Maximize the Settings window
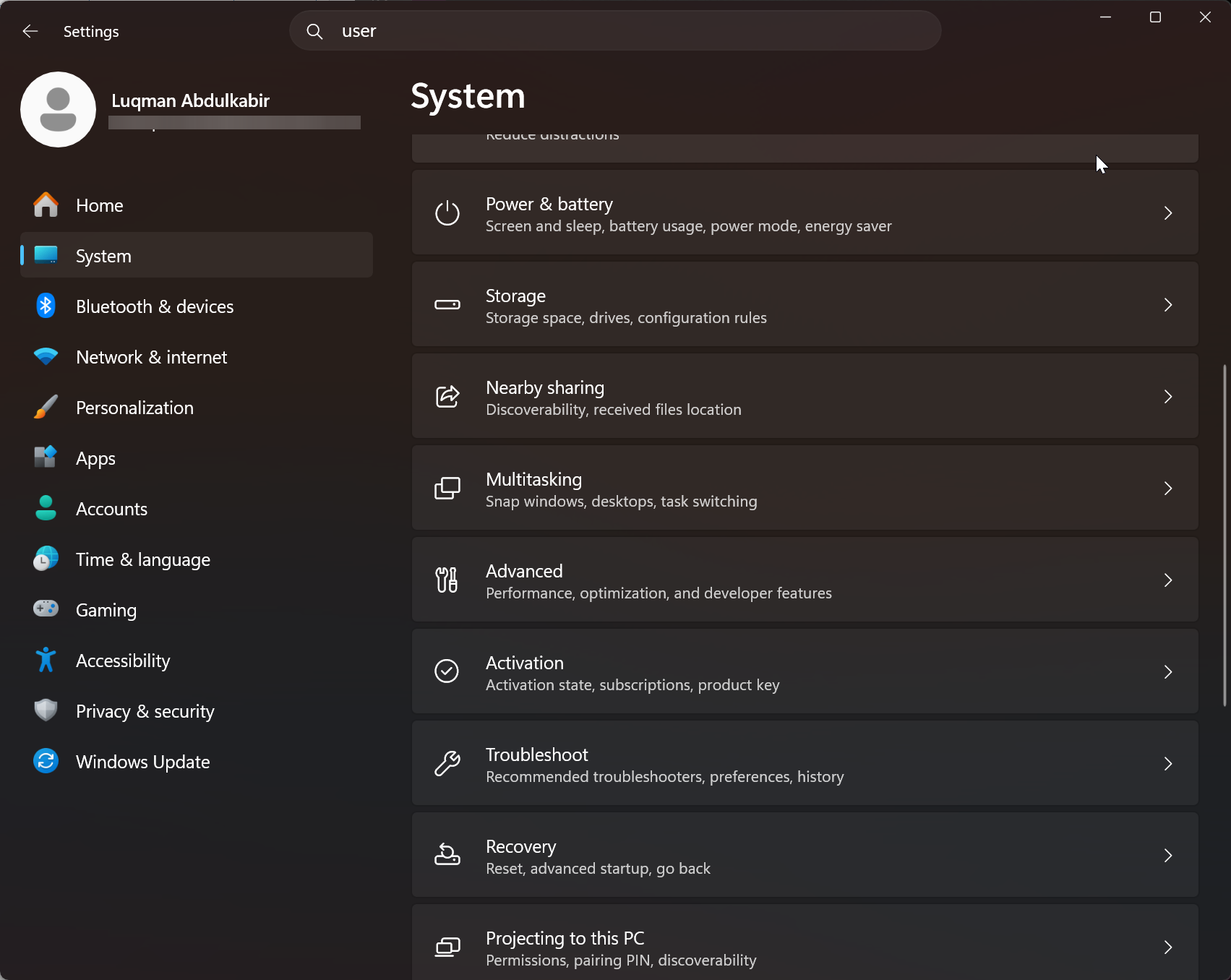Screen dimensions: 1231x980 pyautogui.click(x=1155, y=17)
